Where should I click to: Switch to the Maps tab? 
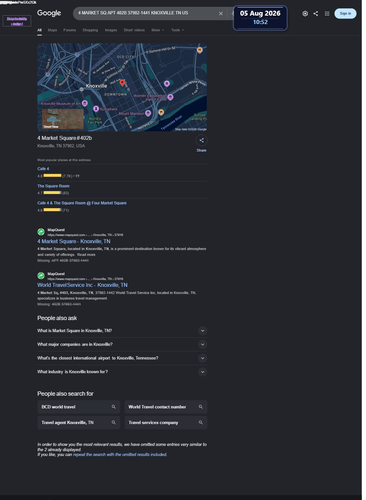pyautogui.click(x=52, y=30)
